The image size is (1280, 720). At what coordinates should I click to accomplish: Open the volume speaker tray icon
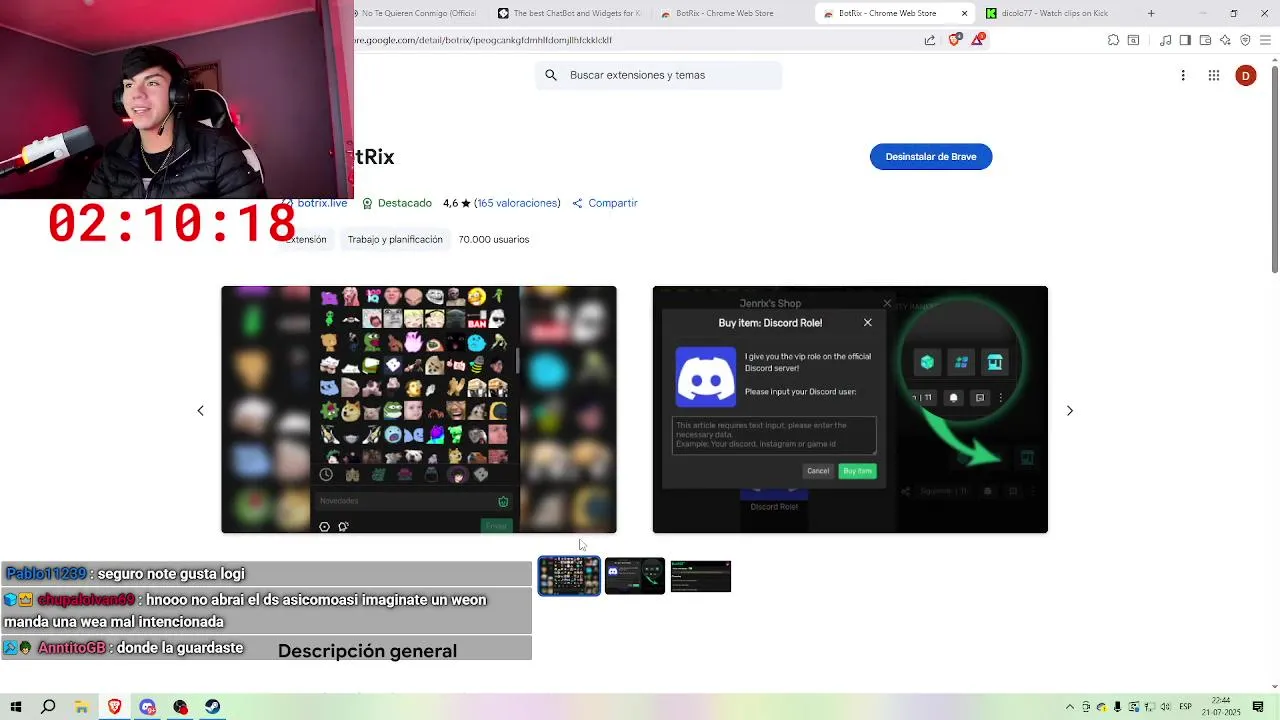click(1166, 707)
